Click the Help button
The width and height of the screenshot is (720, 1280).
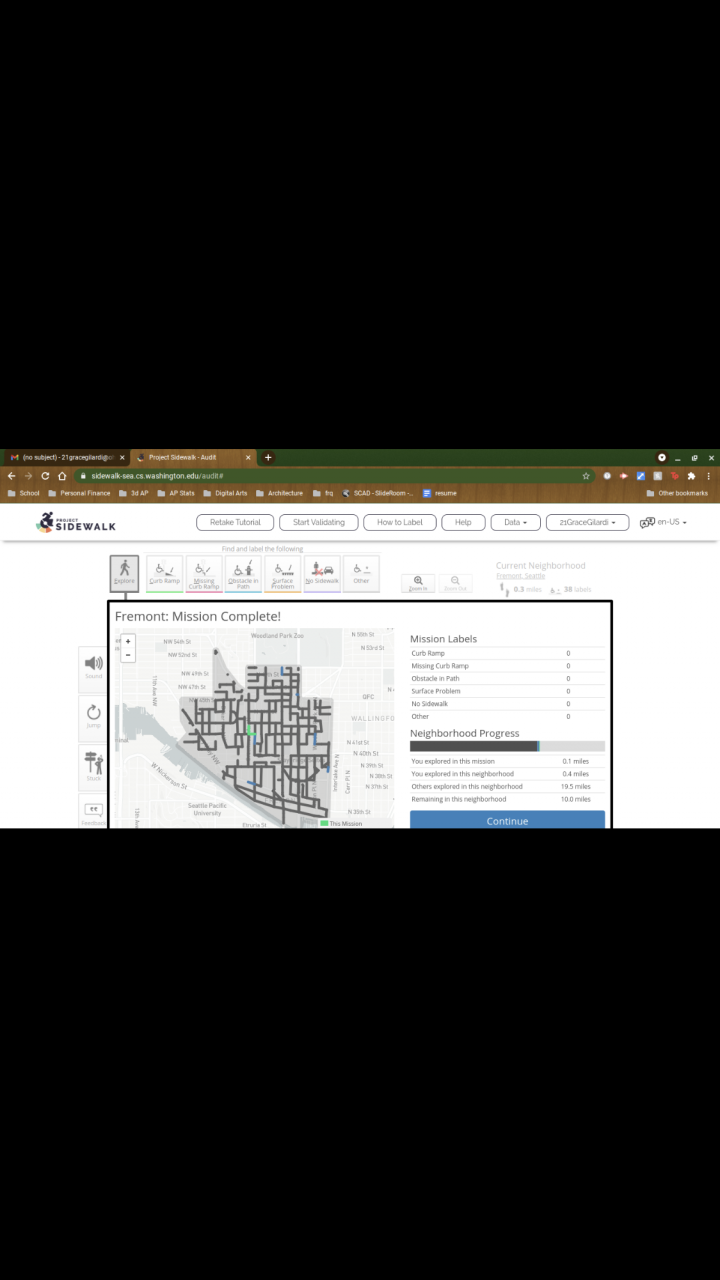(x=463, y=522)
